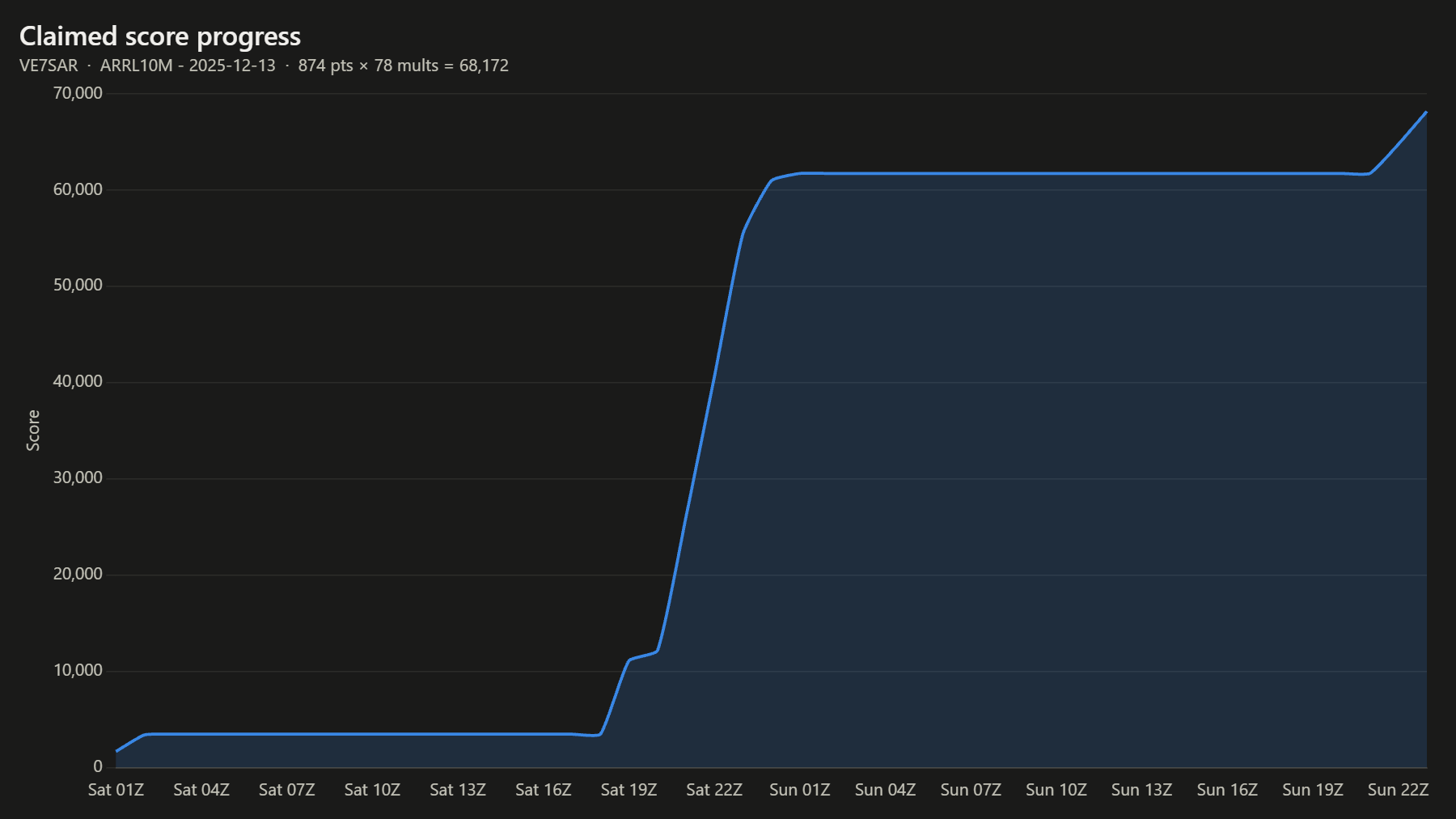Click the 'Sun 19Z' x-axis label

coord(1313,790)
